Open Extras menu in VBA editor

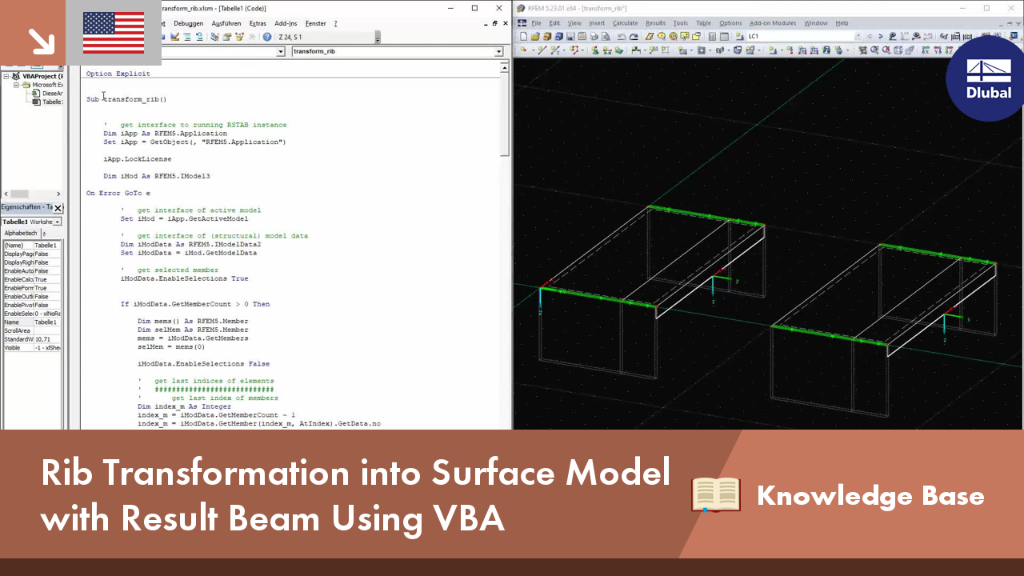257,24
